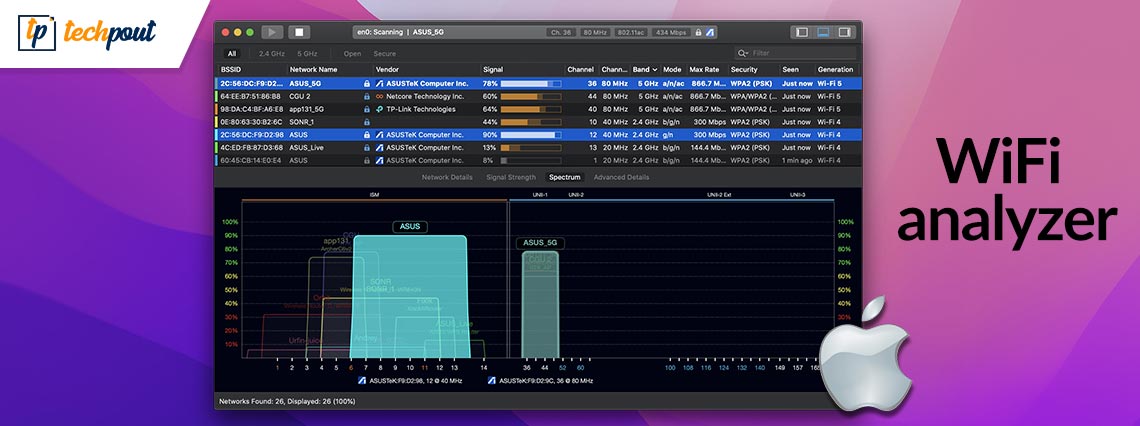The image size is (1140, 426).
Task: Sort by the Network Name column header
Action: (313, 70)
